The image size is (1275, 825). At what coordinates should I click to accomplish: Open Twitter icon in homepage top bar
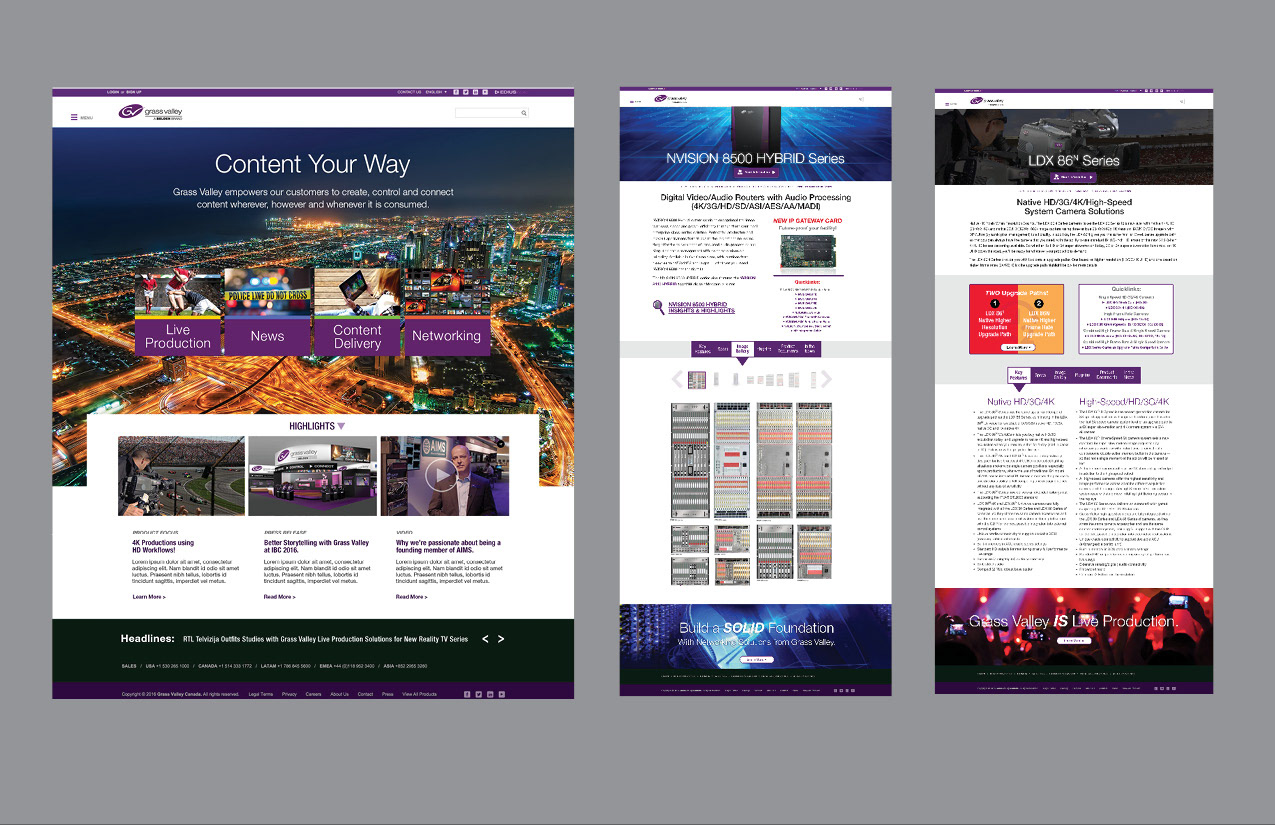point(466,92)
